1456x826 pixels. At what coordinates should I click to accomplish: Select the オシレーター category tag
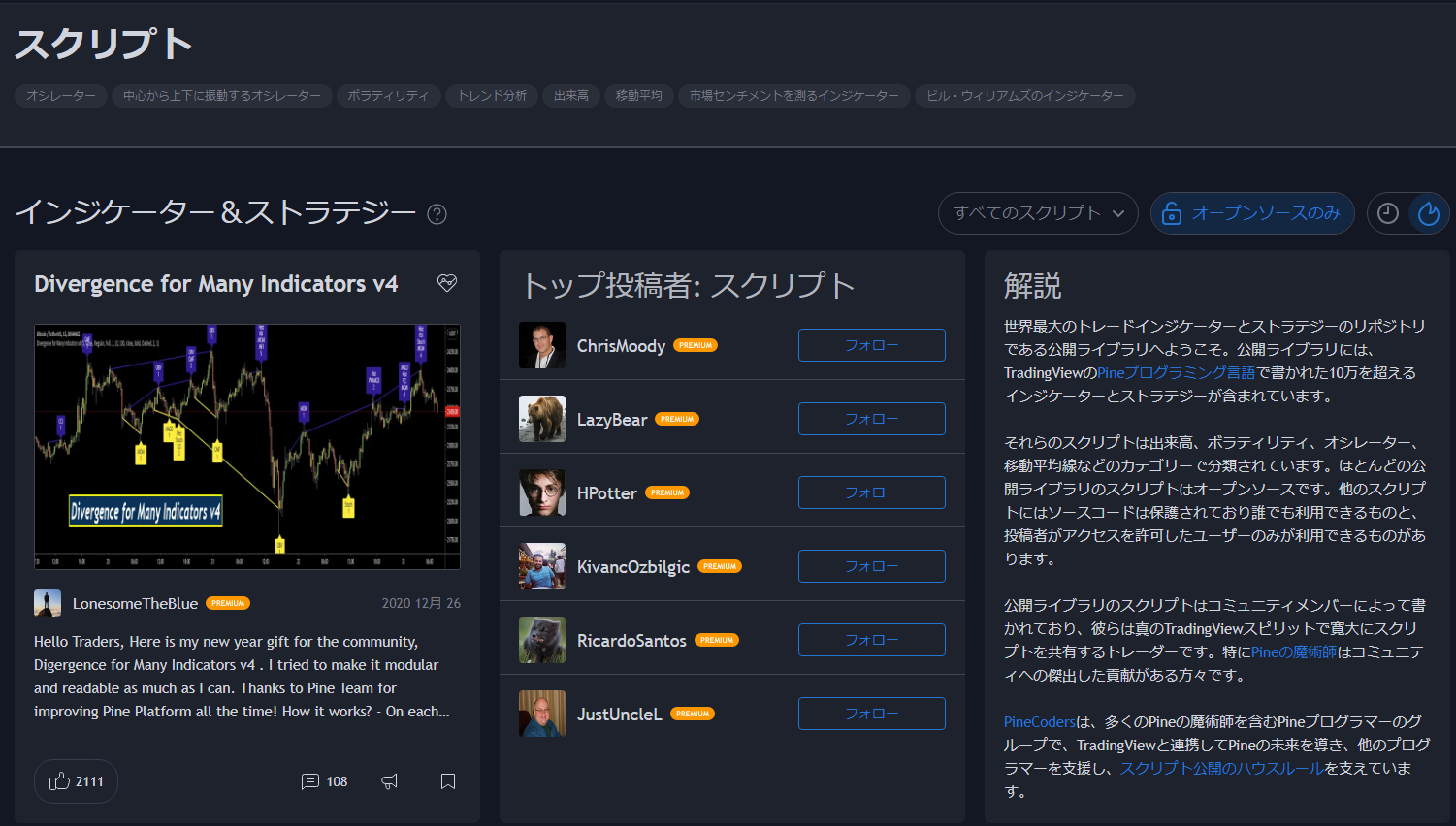[x=61, y=96]
